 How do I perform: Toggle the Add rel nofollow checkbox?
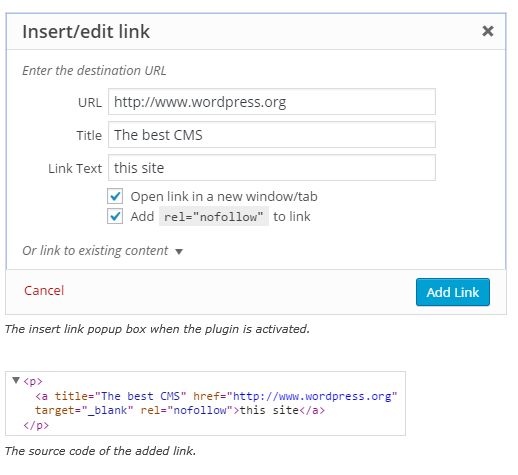pyautogui.click(x=115, y=216)
